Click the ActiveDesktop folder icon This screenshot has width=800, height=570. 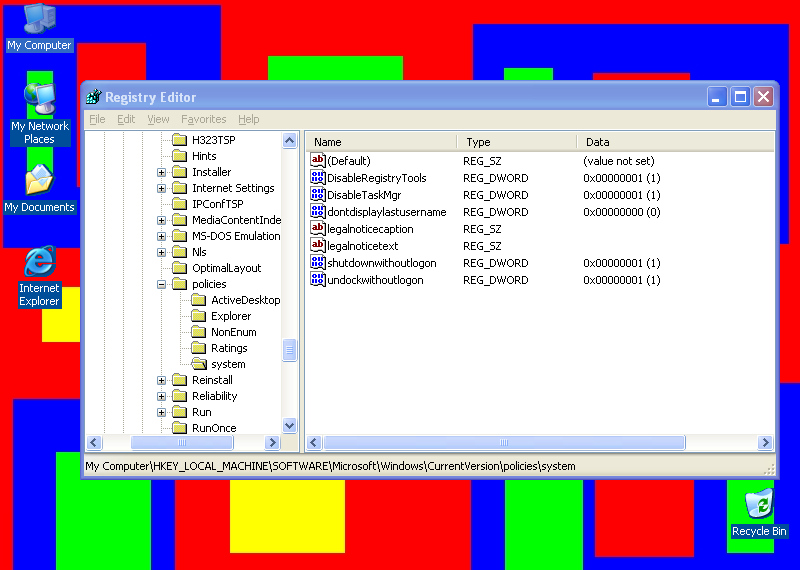coord(198,300)
